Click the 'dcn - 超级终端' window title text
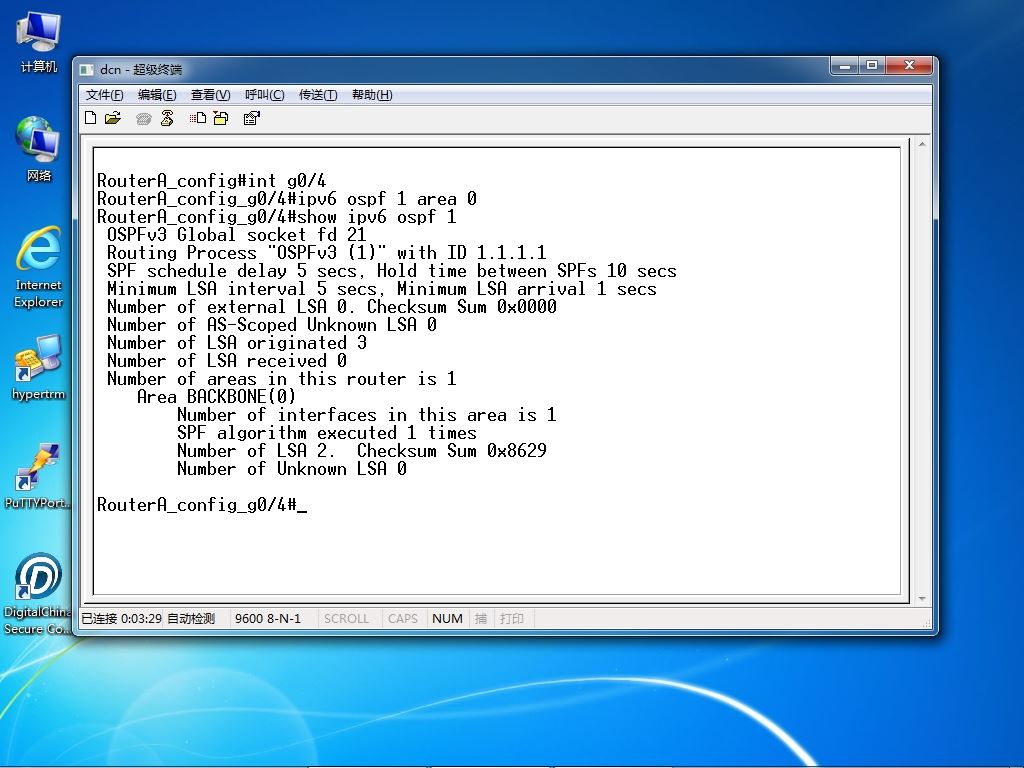 point(140,69)
